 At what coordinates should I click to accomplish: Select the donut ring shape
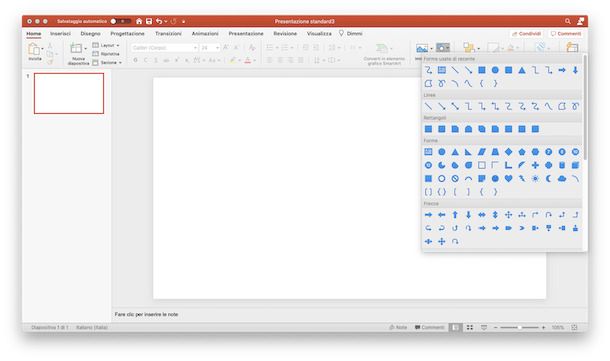[x=442, y=179]
